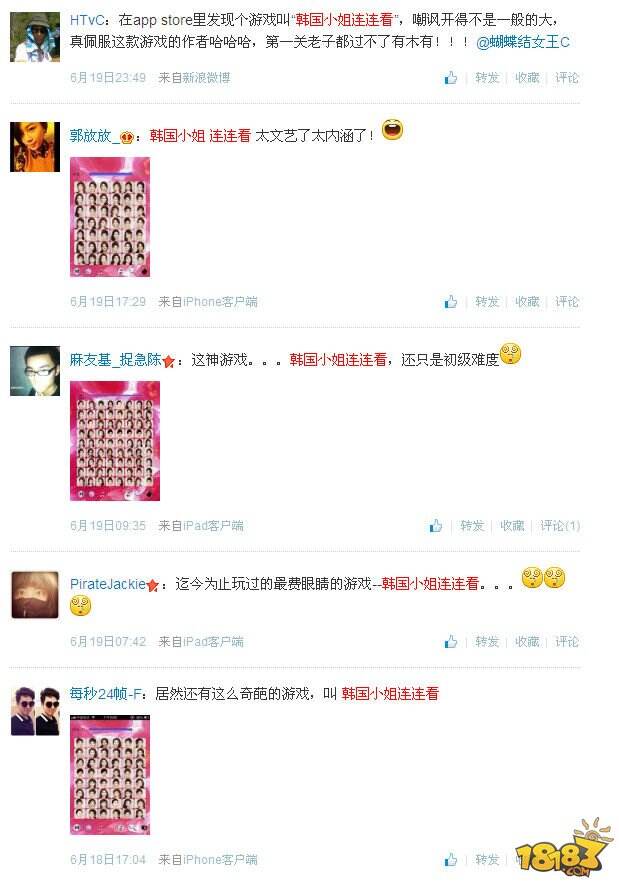Like the 麻友基_捉急陈 post
Image resolution: width=619 pixels, height=883 pixels.
tap(436, 525)
